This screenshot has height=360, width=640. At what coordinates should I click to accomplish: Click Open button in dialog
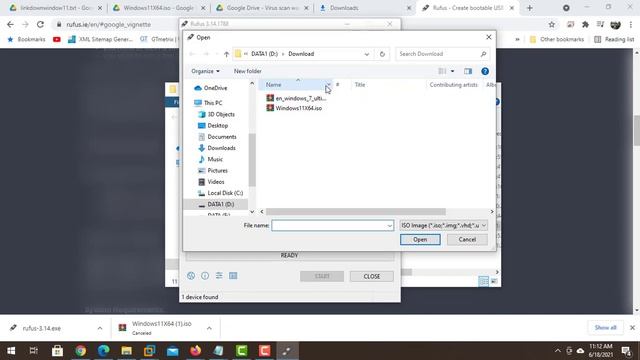tap(420, 240)
